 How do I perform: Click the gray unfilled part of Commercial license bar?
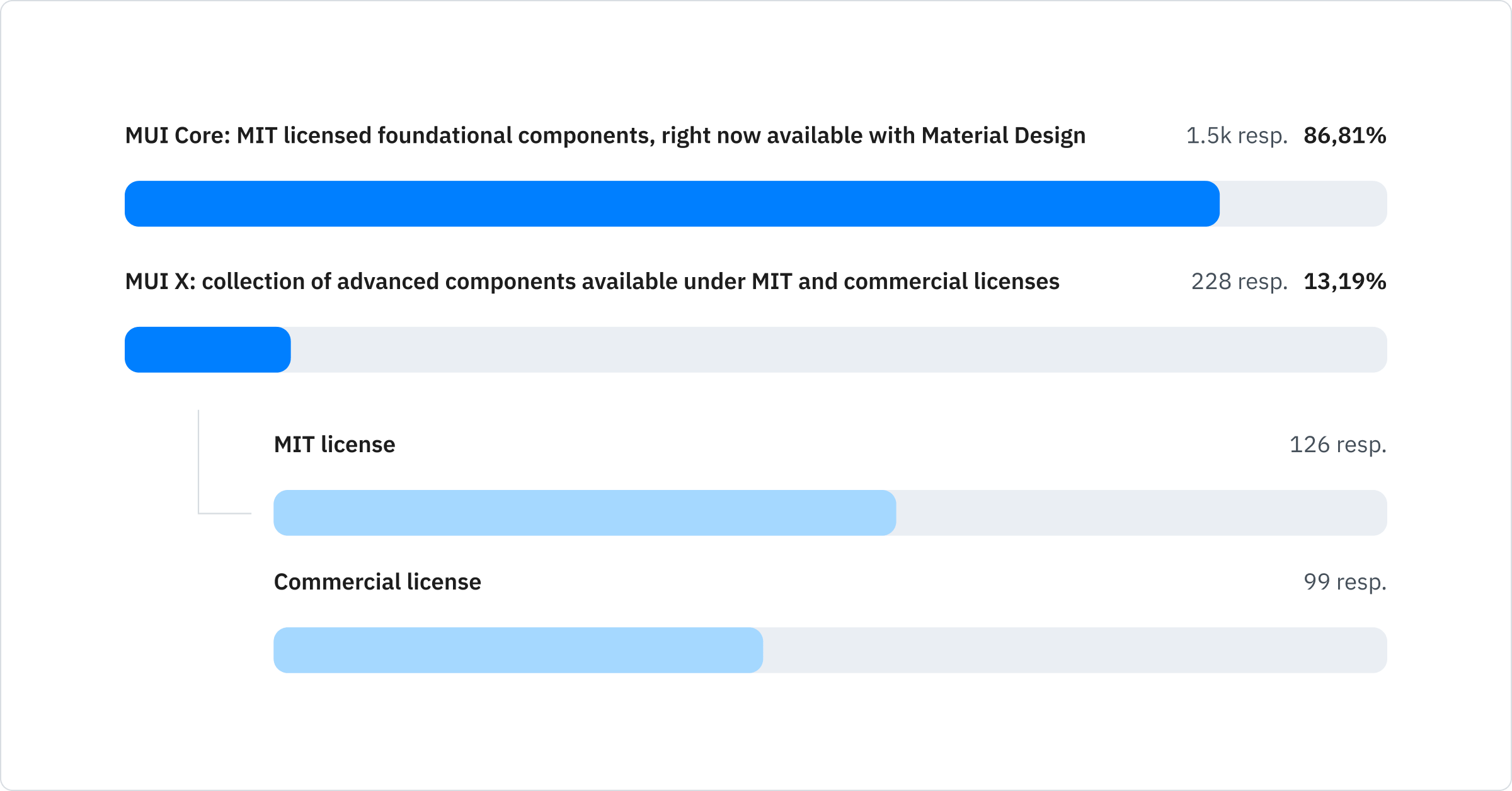tap(1074, 650)
